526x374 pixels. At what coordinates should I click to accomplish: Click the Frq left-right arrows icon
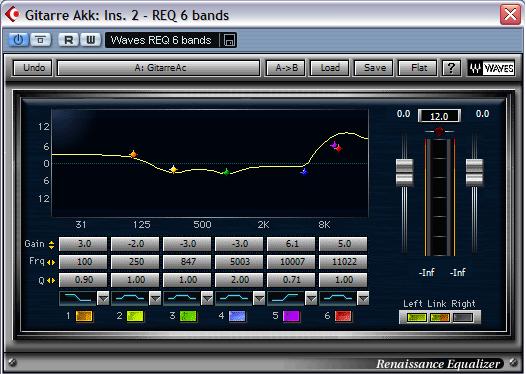point(51,262)
